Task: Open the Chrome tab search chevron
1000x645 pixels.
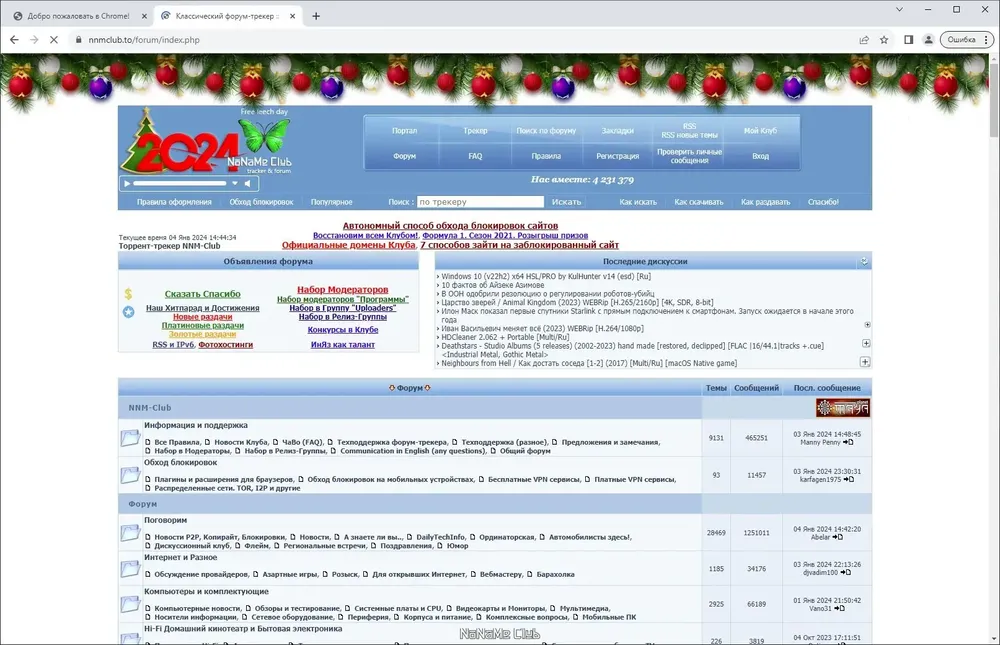Action: [899, 10]
